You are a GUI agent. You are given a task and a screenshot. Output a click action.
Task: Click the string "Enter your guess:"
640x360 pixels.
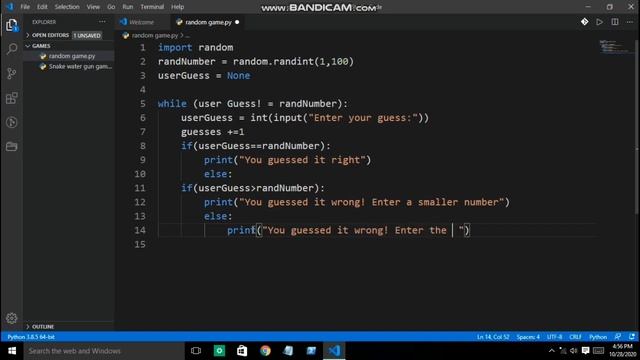point(363,118)
